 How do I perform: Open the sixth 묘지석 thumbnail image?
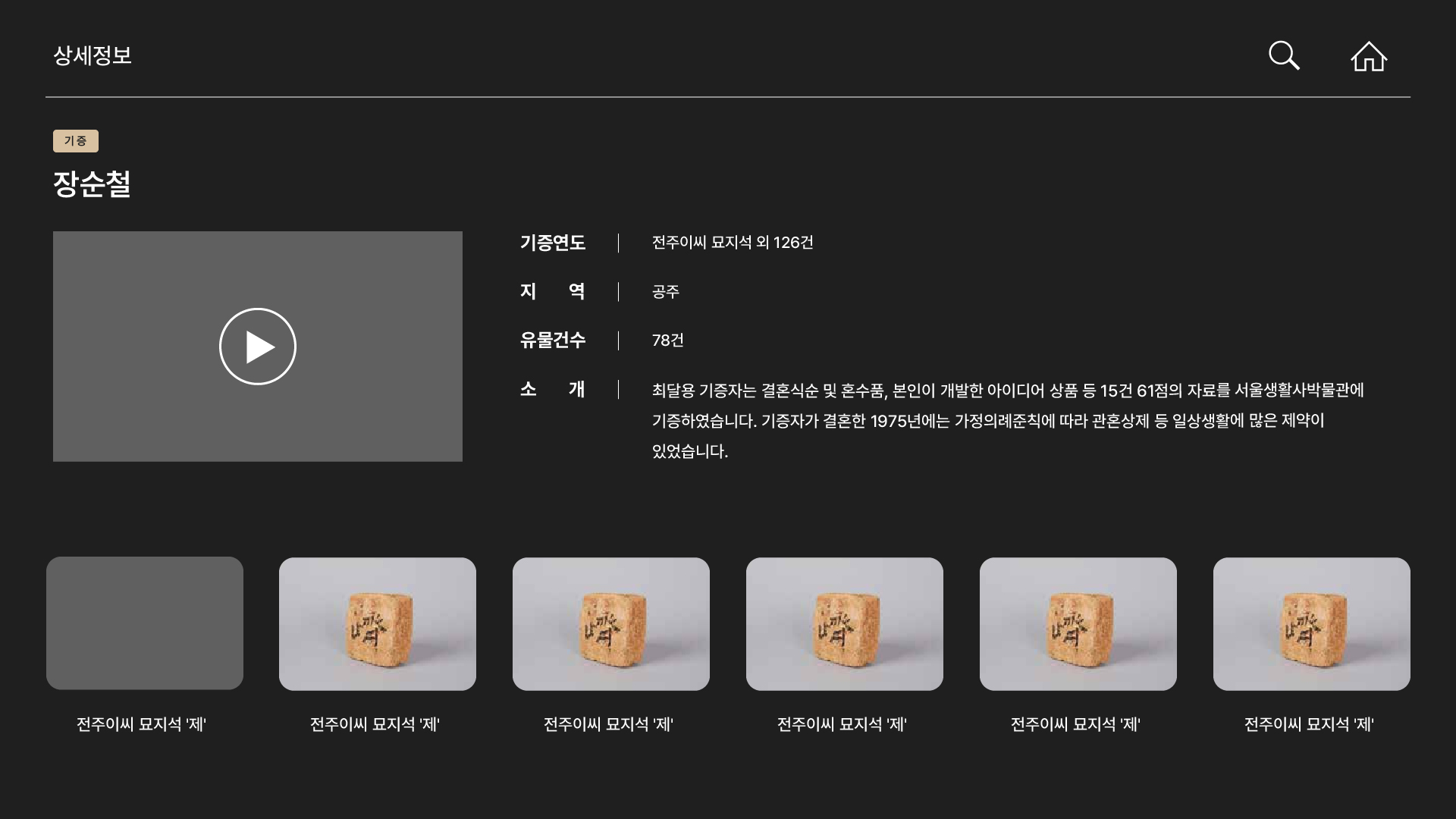click(x=1312, y=623)
